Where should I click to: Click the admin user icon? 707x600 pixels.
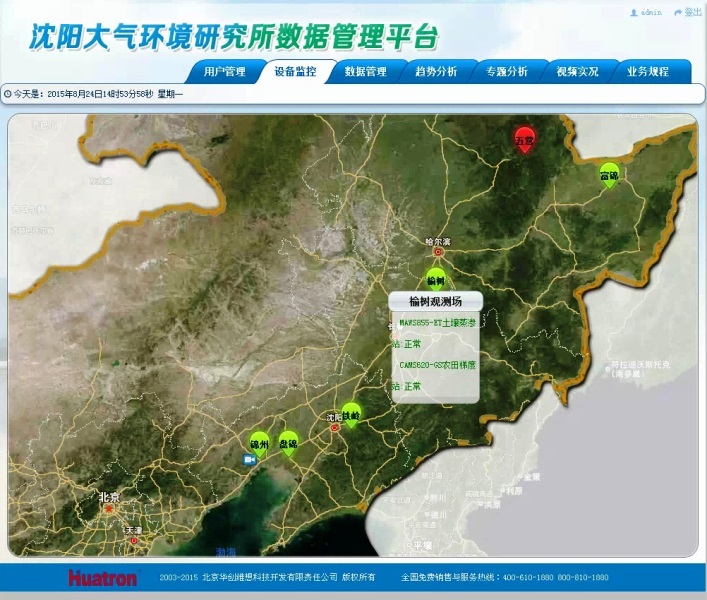[634, 12]
